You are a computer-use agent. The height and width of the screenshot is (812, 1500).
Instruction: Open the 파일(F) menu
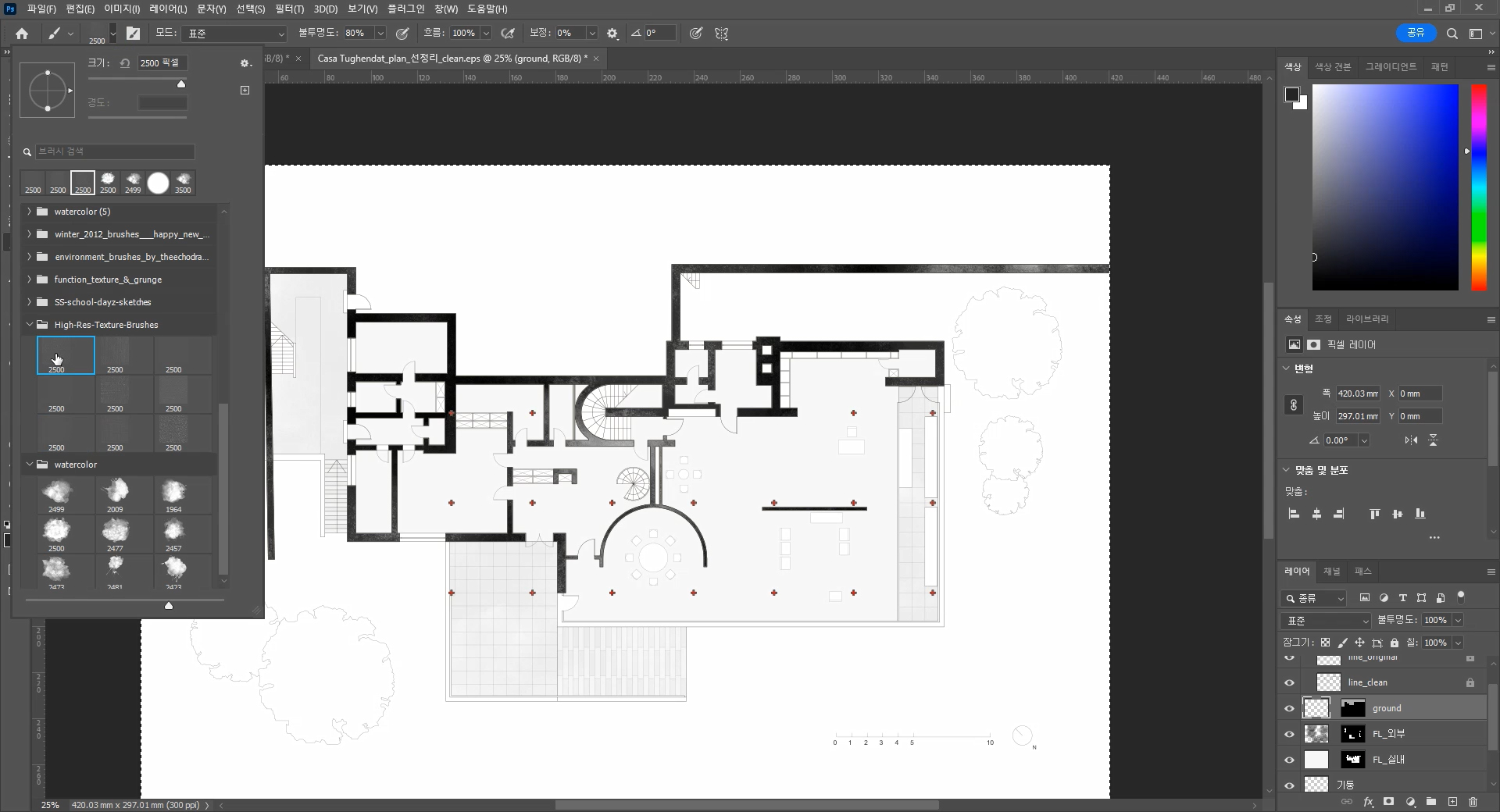point(41,9)
